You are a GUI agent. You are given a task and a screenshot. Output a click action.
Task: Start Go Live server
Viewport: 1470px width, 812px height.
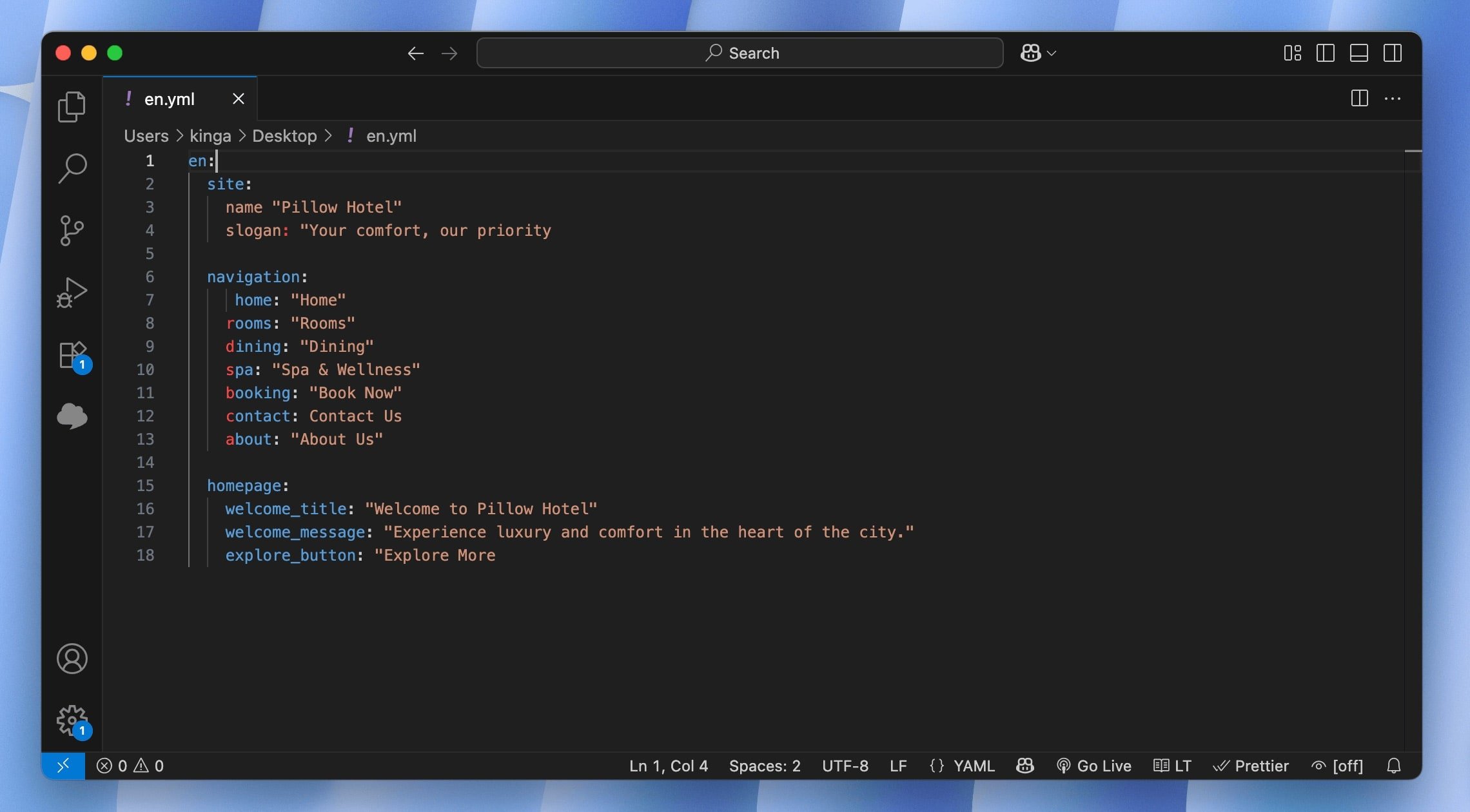pos(1094,766)
